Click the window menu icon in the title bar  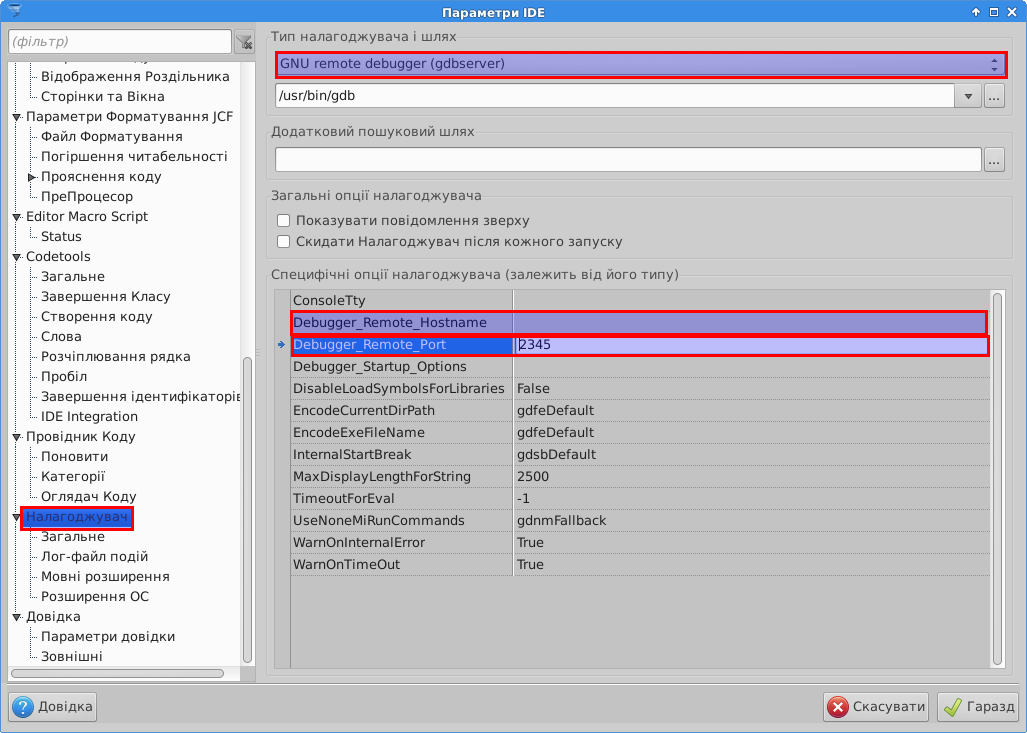pyautogui.click(x=14, y=11)
